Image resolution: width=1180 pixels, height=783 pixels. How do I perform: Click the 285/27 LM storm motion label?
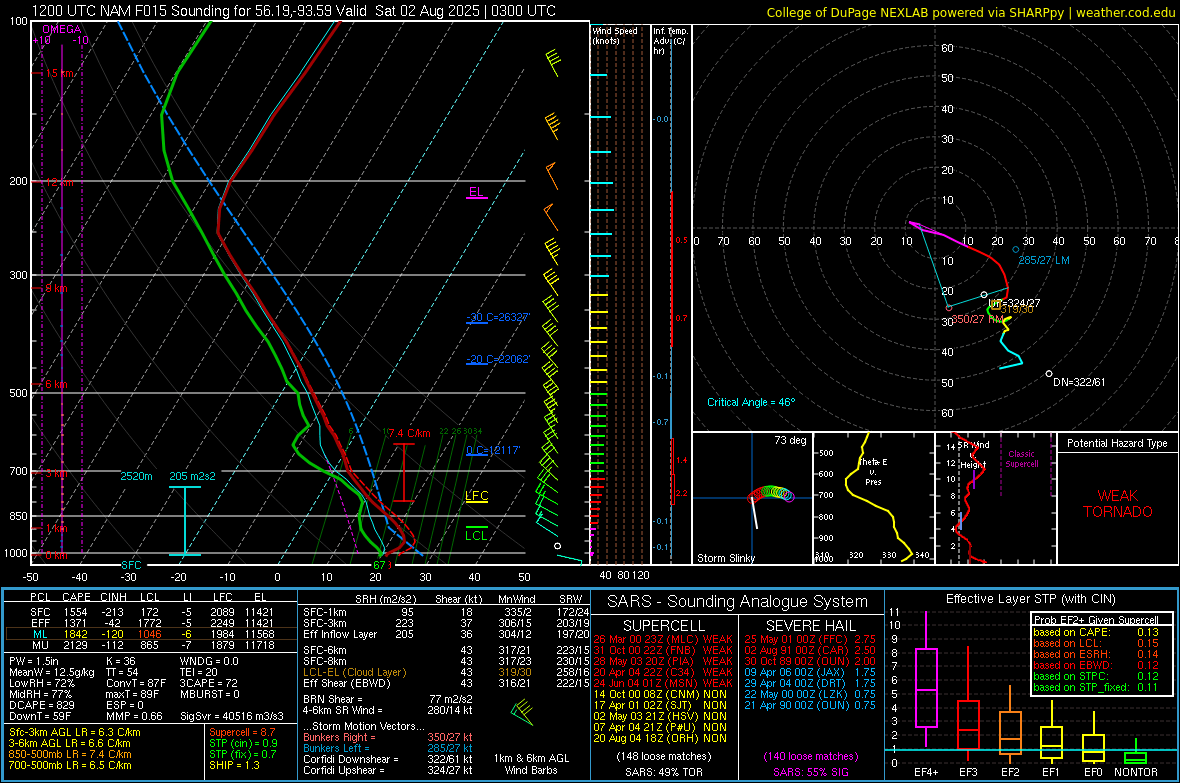pos(1043,260)
